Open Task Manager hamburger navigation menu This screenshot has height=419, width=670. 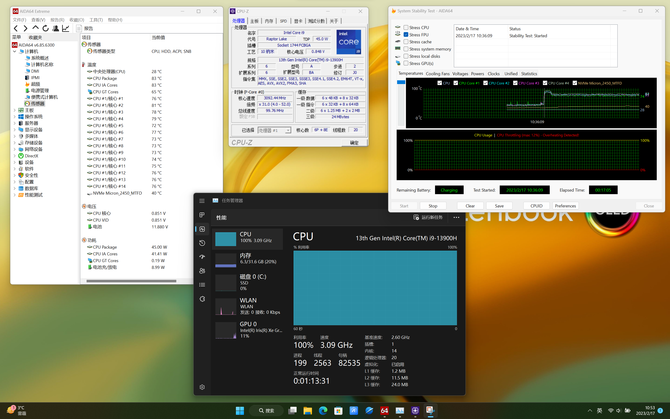202,201
